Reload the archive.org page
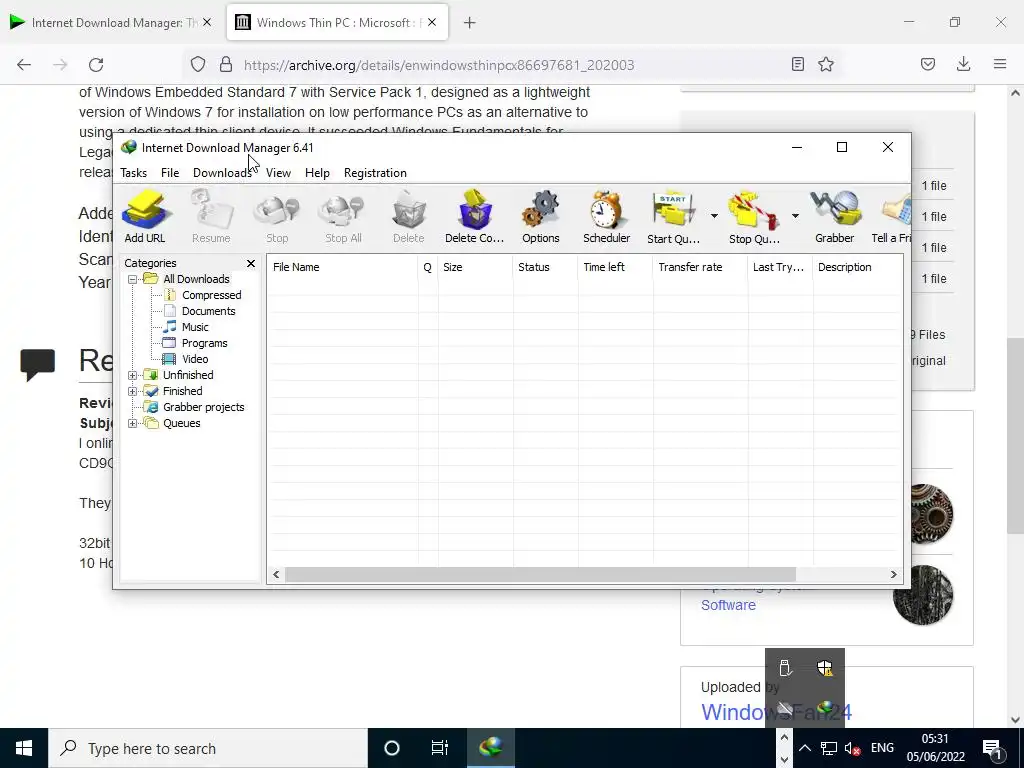 (x=96, y=65)
